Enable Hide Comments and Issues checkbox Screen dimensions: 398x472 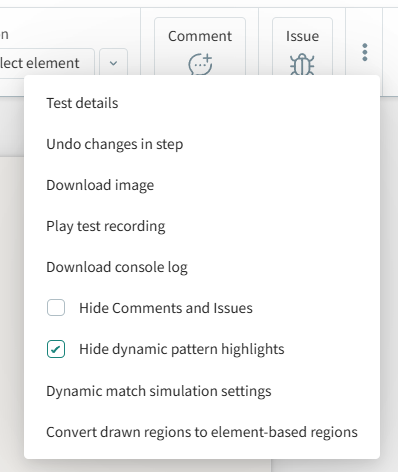(56, 308)
